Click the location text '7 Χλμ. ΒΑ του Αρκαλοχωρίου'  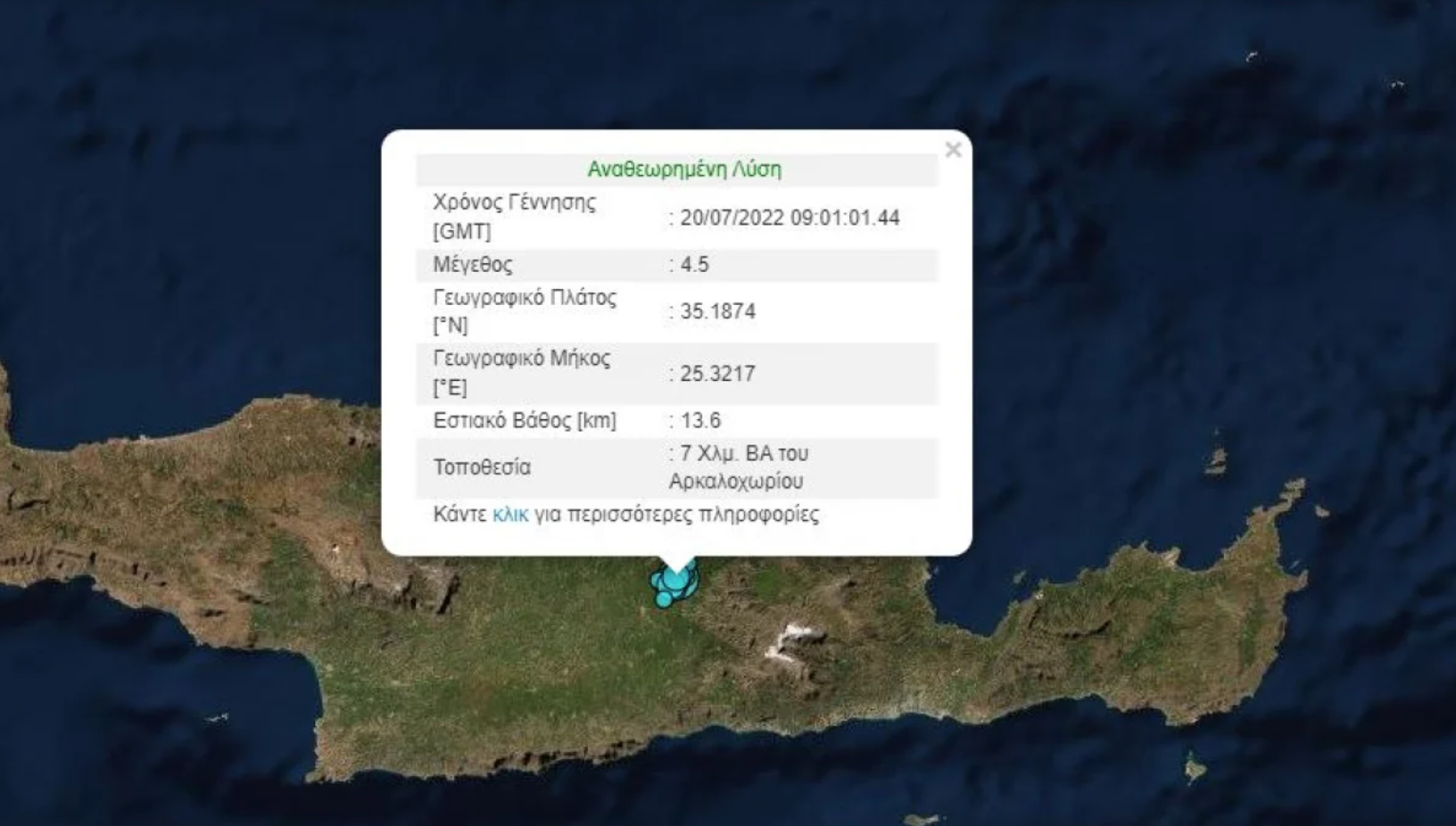(738, 467)
